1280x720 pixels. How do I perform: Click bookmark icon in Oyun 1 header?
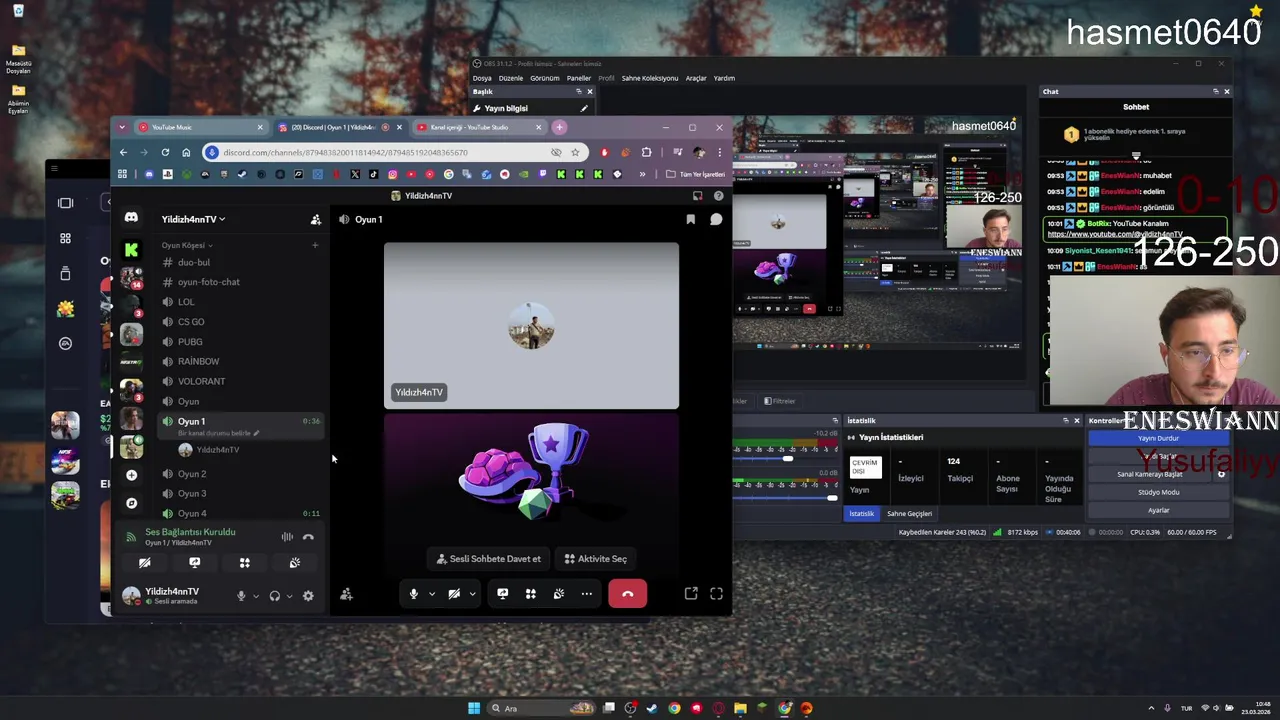pyautogui.click(x=690, y=219)
